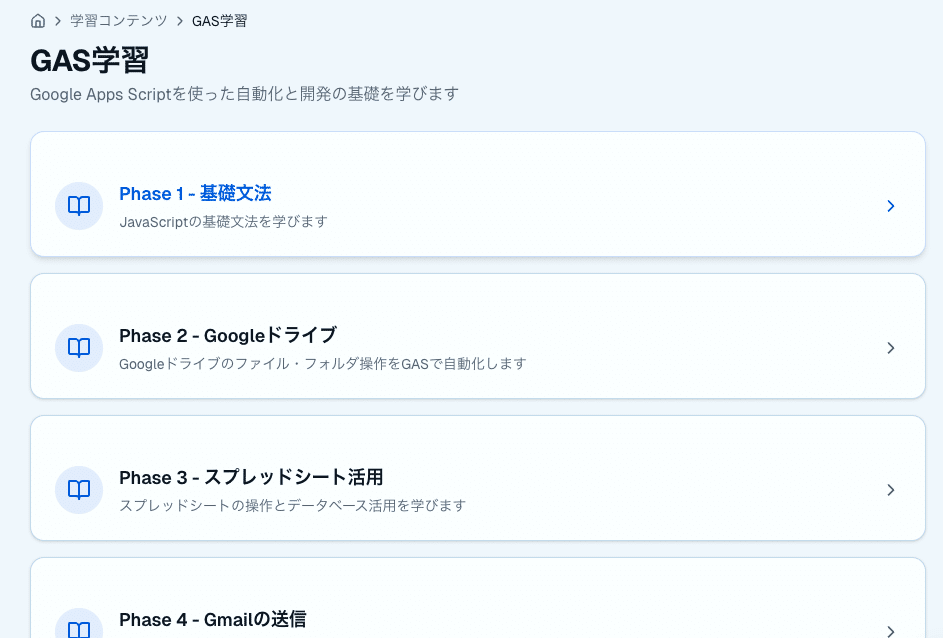Open Phase 2 using the chevron arrow
Viewport: 943px width, 638px height.
[890, 348]
